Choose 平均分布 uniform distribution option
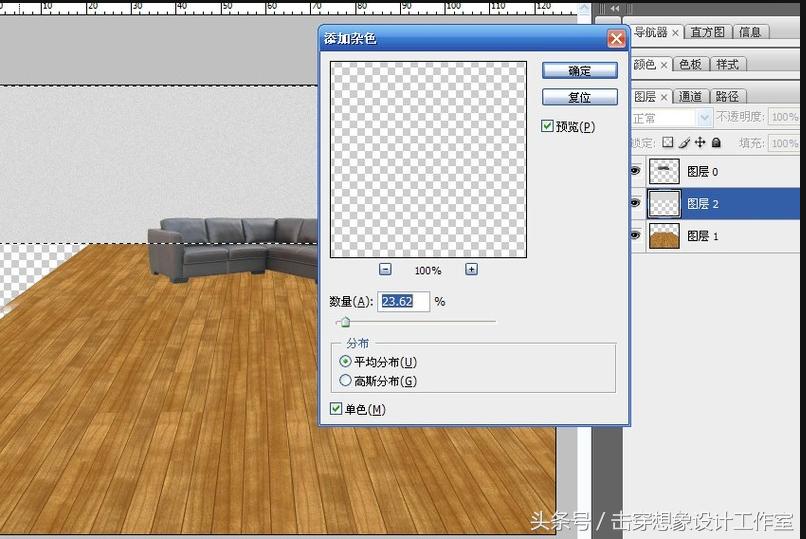This screenshot has height=539, width=806. coord(346,361)
